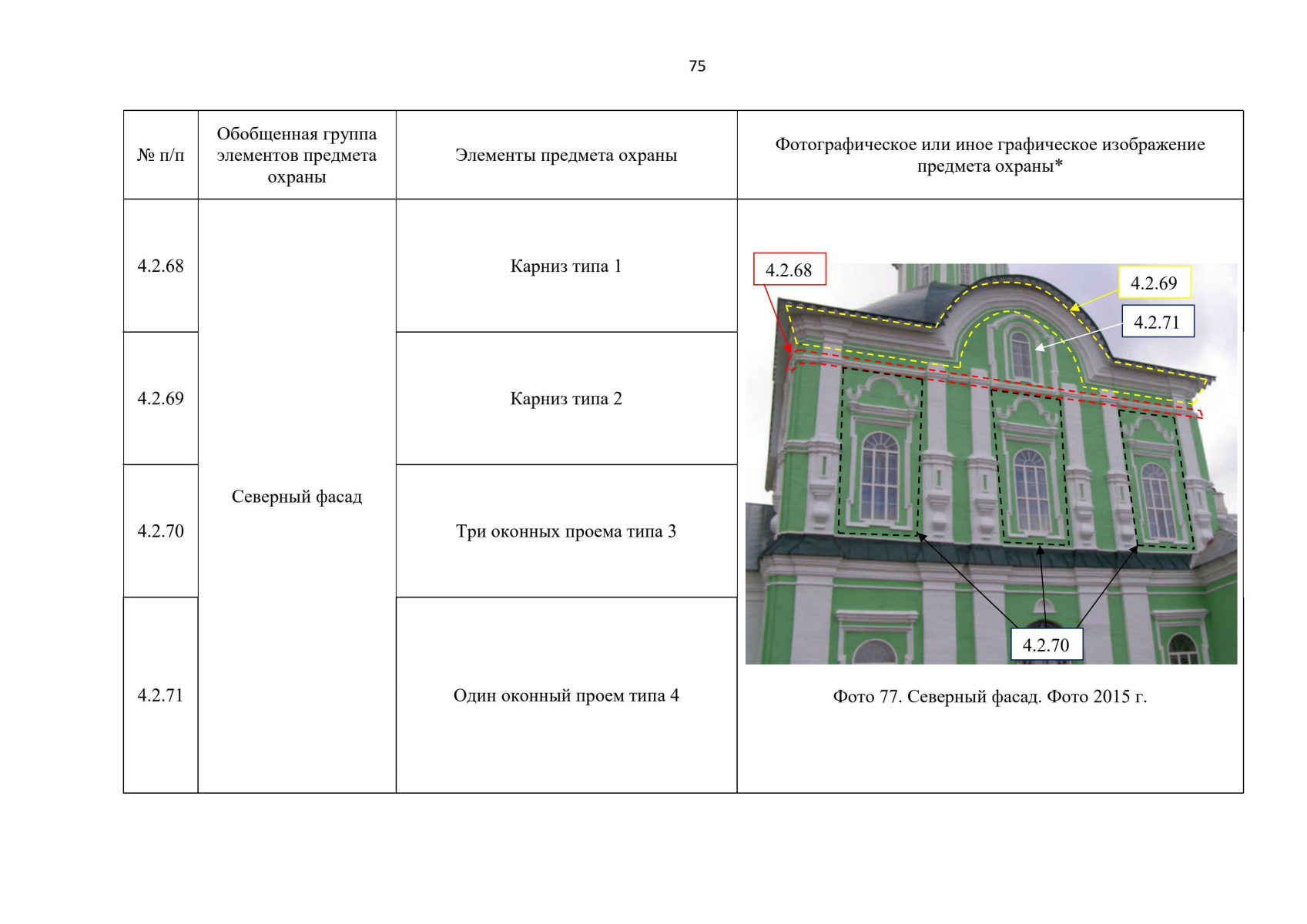1307x924 pixels.
Task: Click the "Элементы предмета охраны" column header
Action: pyautogui.click(x=566, y=155)
